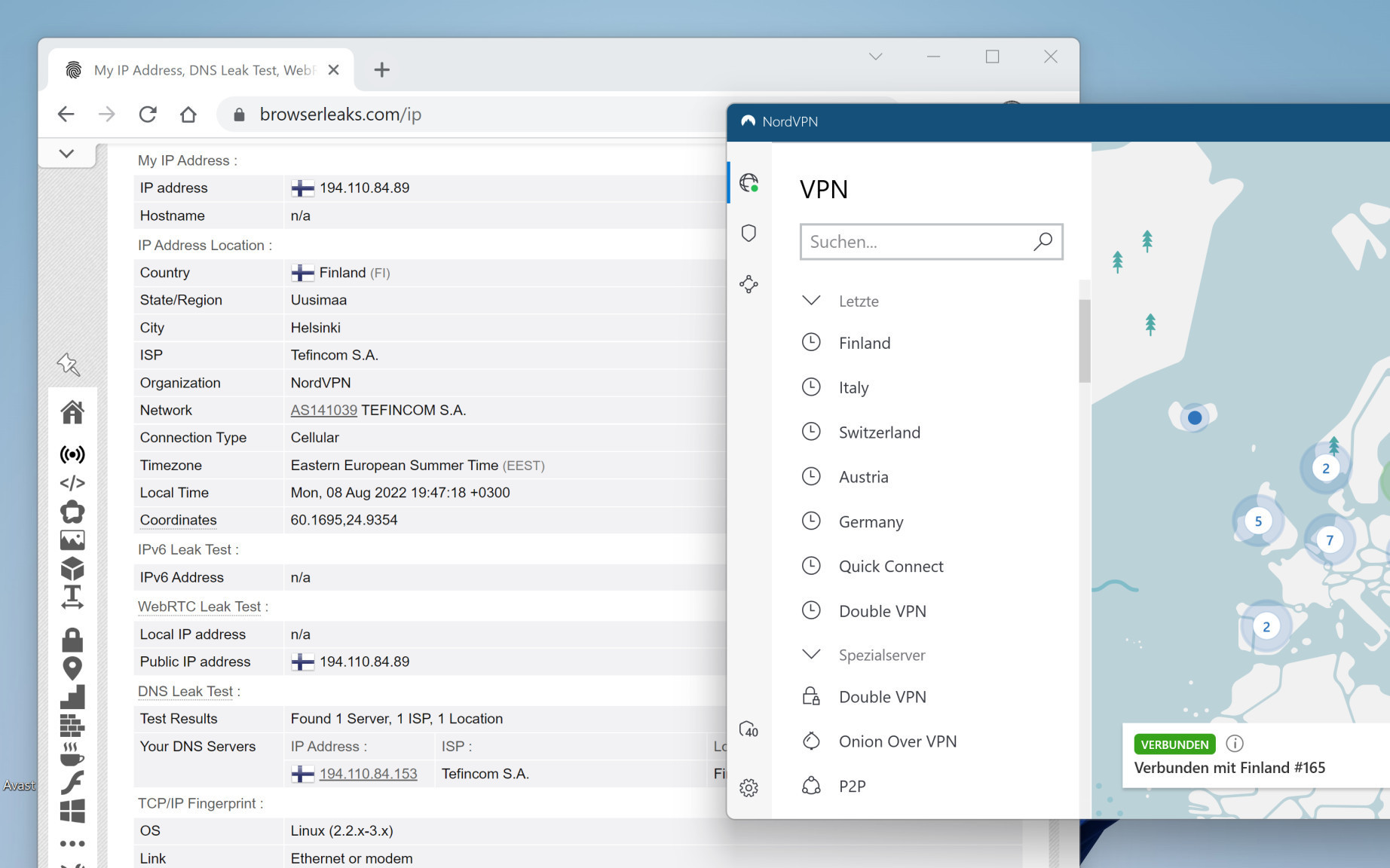Open the font fingerprinting sidebar icon
This screenshot has height=868, width=1390.
tap(72, 597)
